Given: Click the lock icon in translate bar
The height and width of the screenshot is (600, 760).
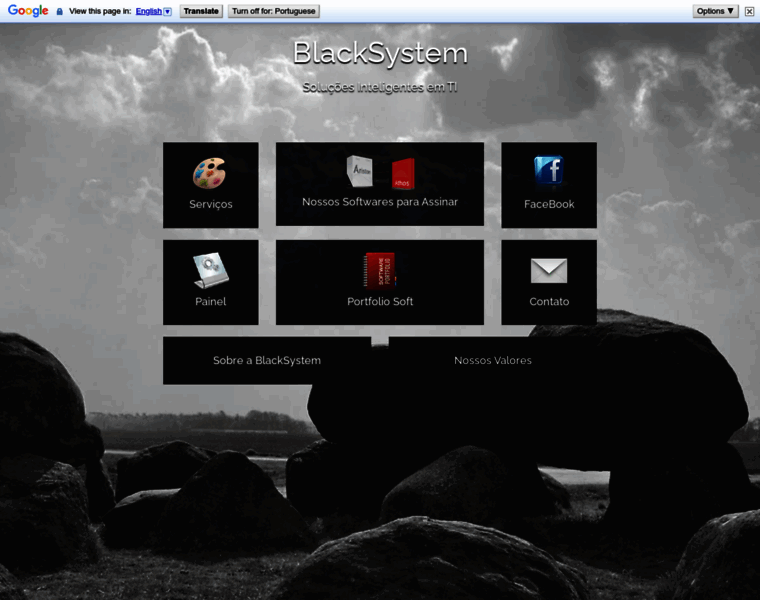Looking at the screenshot, I should tap(60, 11).
